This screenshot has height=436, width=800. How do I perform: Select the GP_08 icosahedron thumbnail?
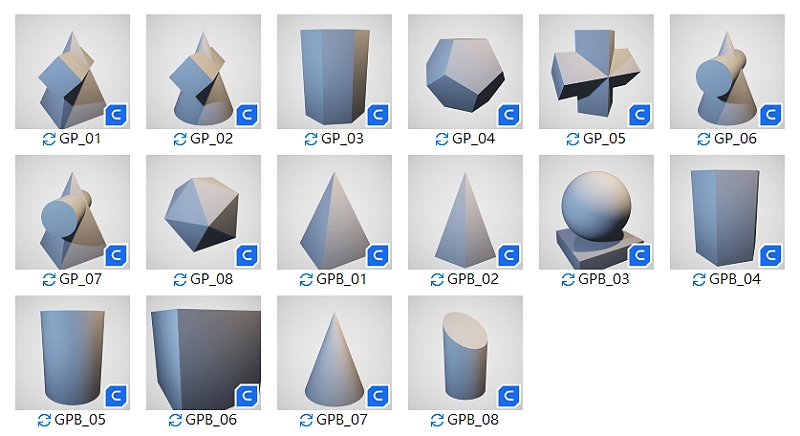click(204, 212)
